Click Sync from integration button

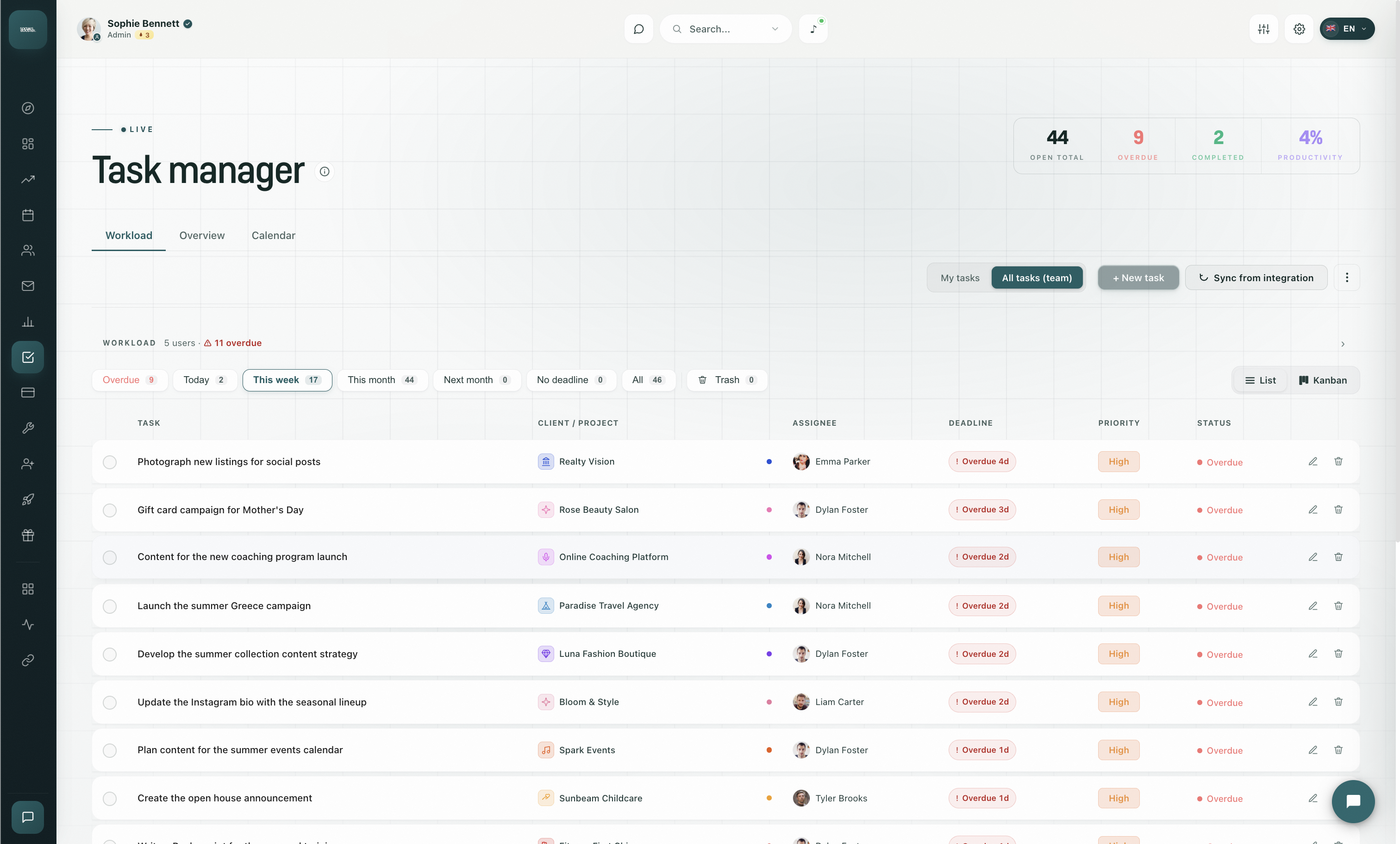[1256, 278]
